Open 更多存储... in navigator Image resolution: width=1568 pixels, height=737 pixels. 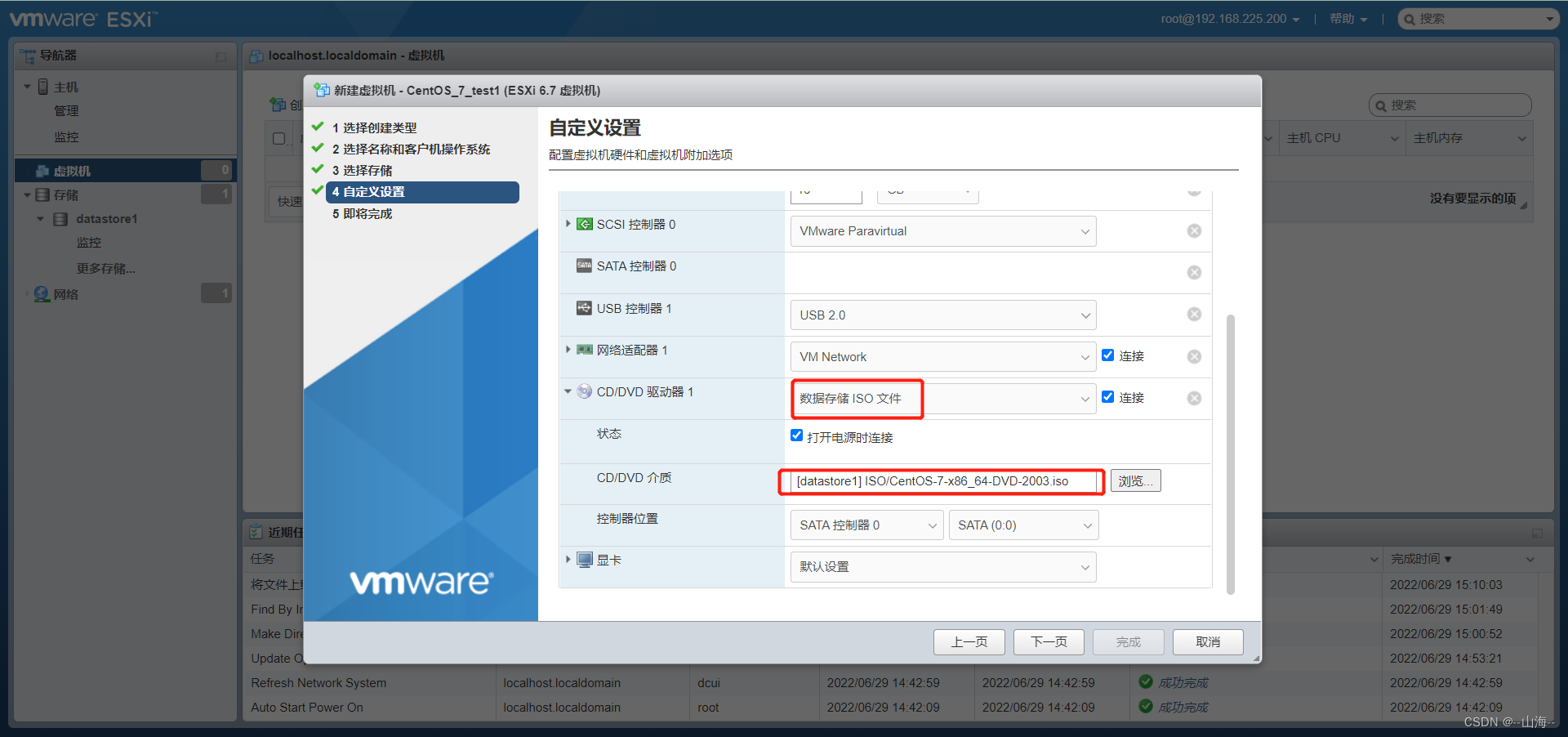click(x=105, y=268)
